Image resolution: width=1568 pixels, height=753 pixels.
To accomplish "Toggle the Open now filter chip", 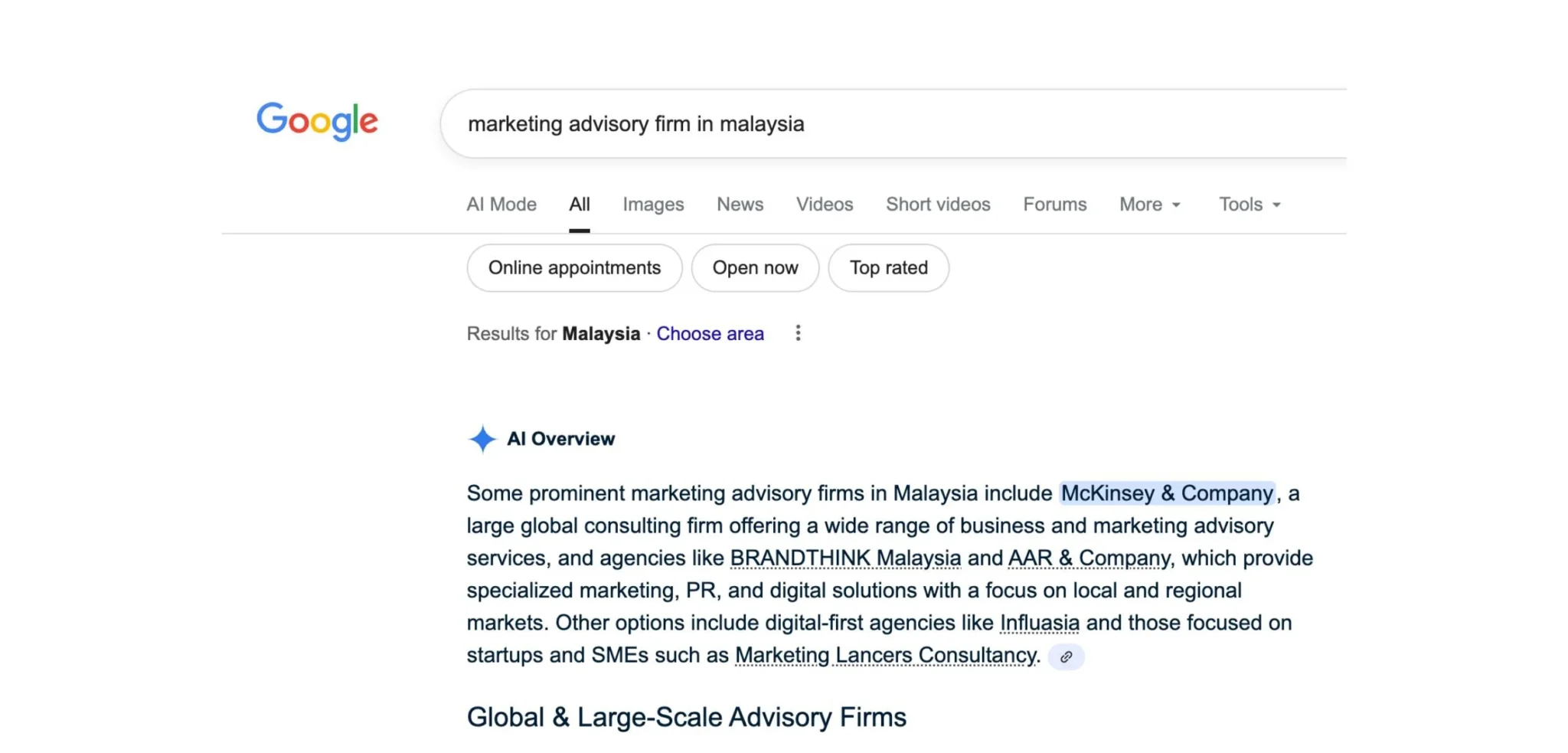I will tap(755, 267).
